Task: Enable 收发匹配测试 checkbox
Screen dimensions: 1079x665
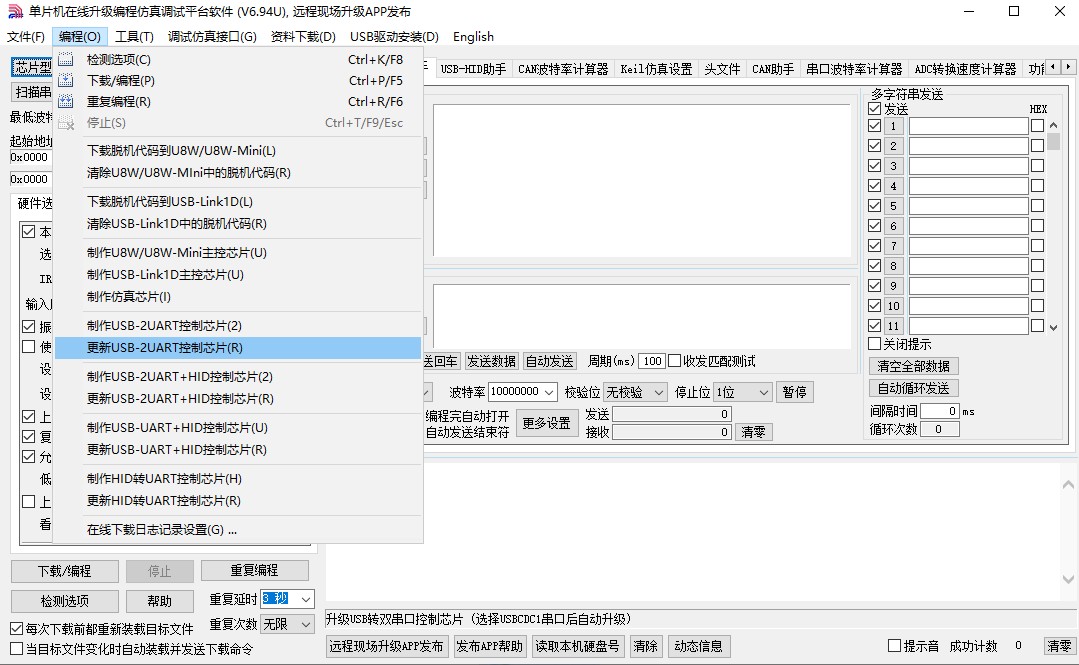Action: 674,361
